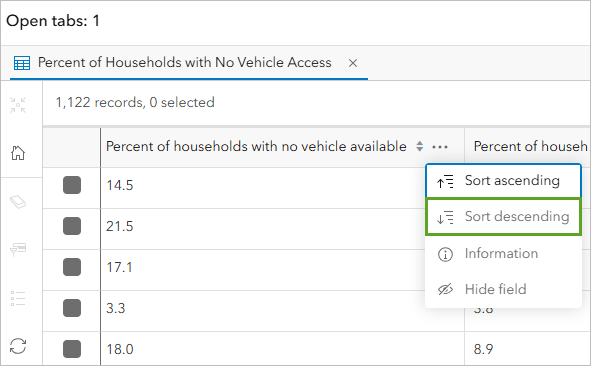Screen dimensions: 591x366
Task: Click the table icon on the tab
Action: point(22,63)
